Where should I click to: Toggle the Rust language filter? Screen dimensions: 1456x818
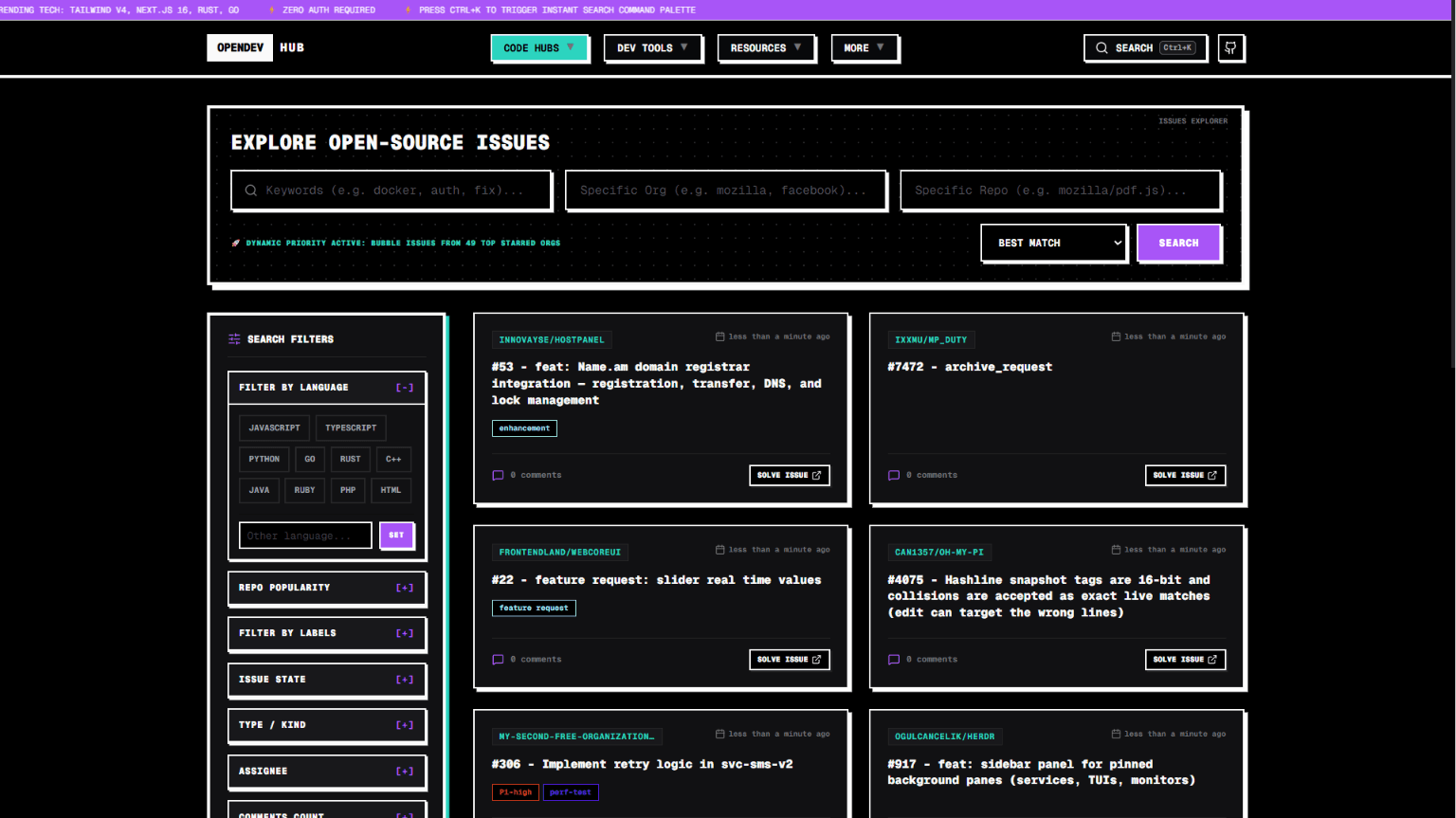[x=350, y=460]
